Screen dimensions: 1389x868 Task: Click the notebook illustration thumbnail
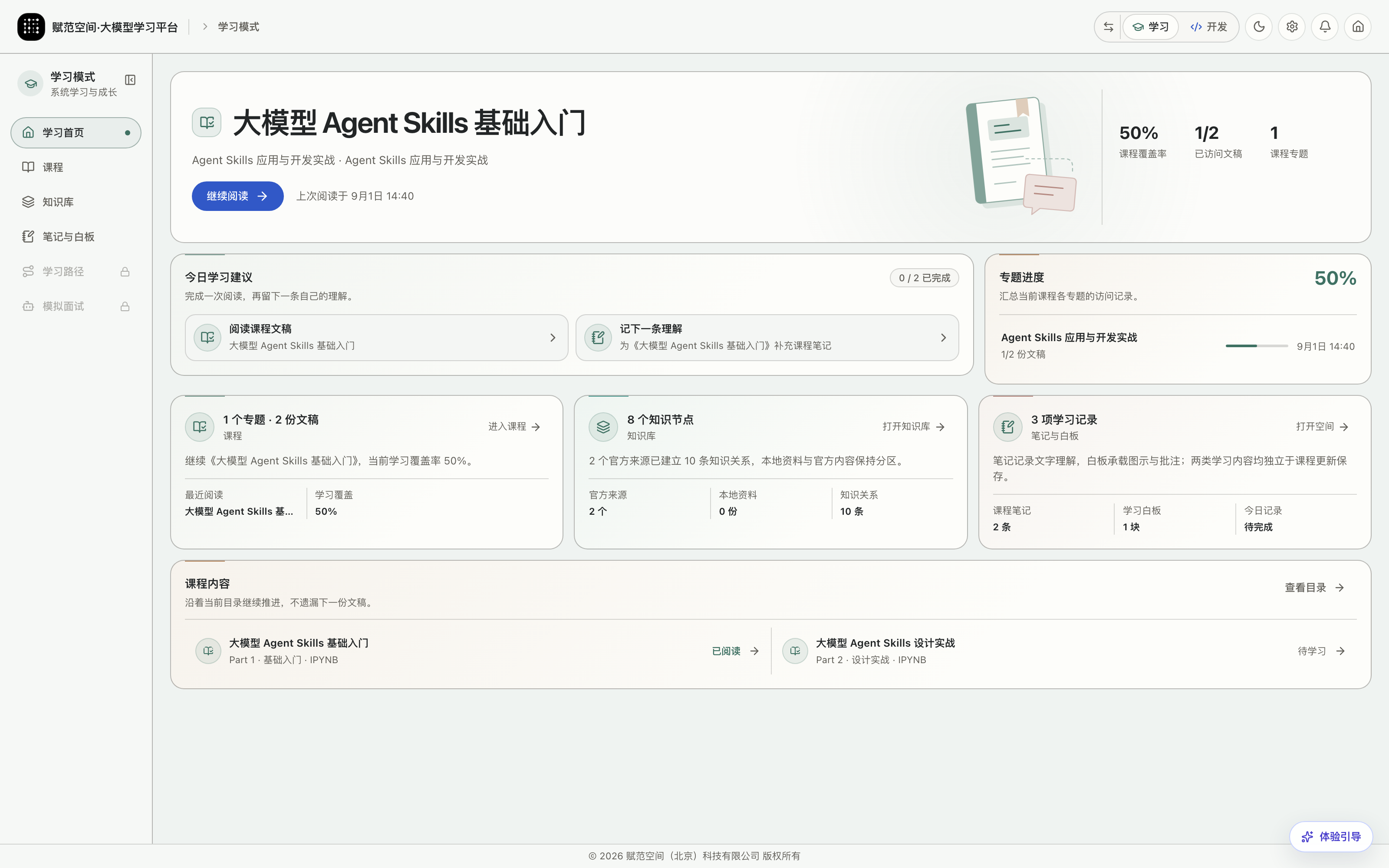1021,156
